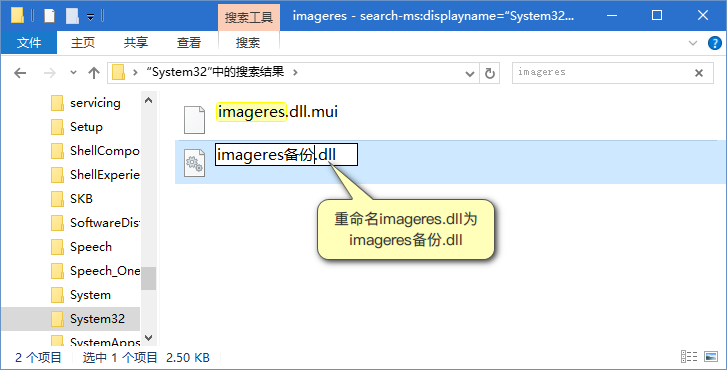Open the recent locations dropdown arrow
The image size is (727, 370).
click(73, 73)
